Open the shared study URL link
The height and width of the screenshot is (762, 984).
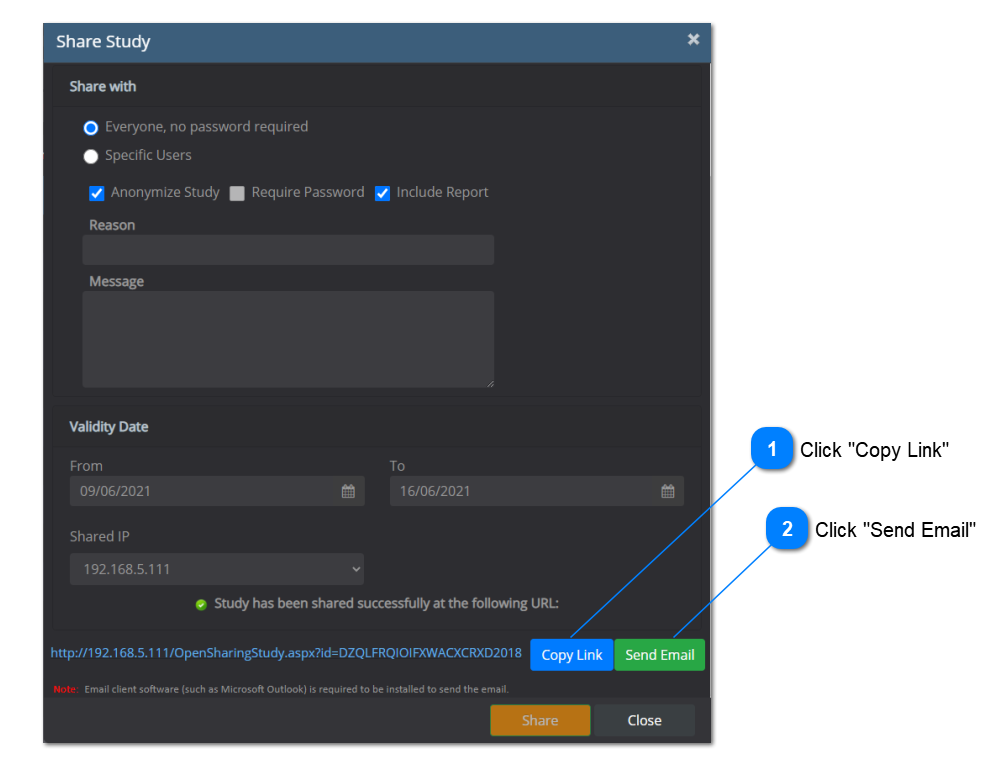(x=286, y=653)
